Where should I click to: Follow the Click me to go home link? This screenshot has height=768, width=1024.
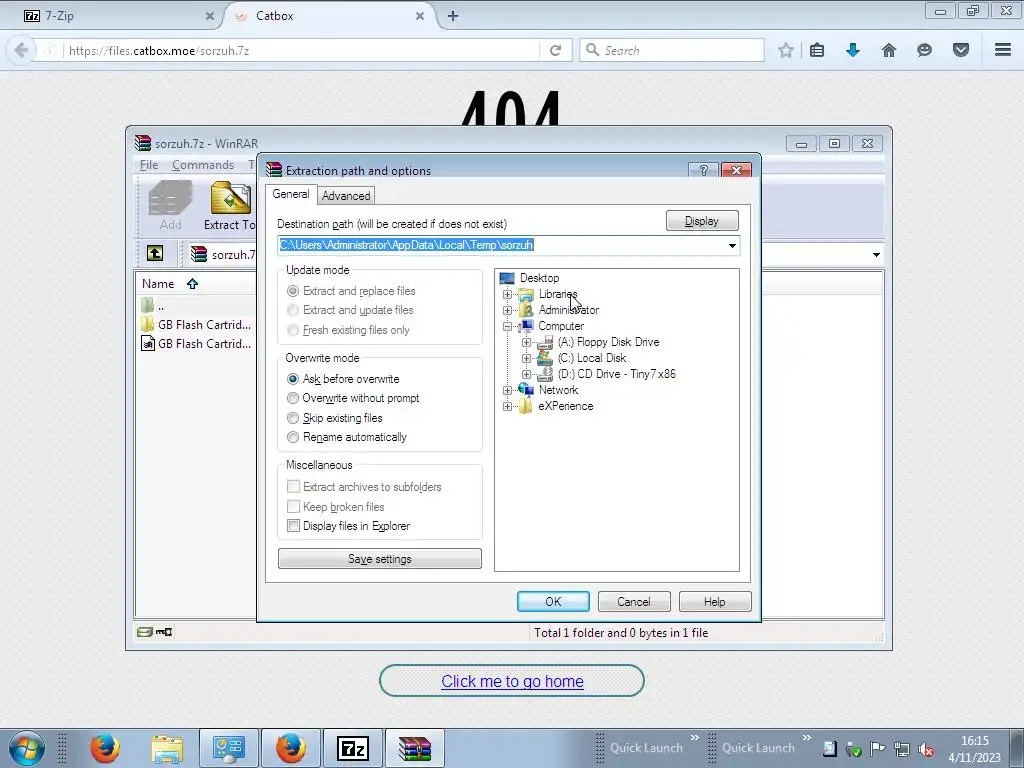coord(512,681)
